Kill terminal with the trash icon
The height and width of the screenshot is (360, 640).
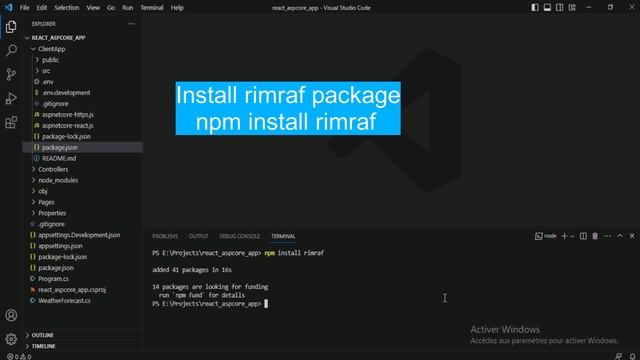[595, 236]
